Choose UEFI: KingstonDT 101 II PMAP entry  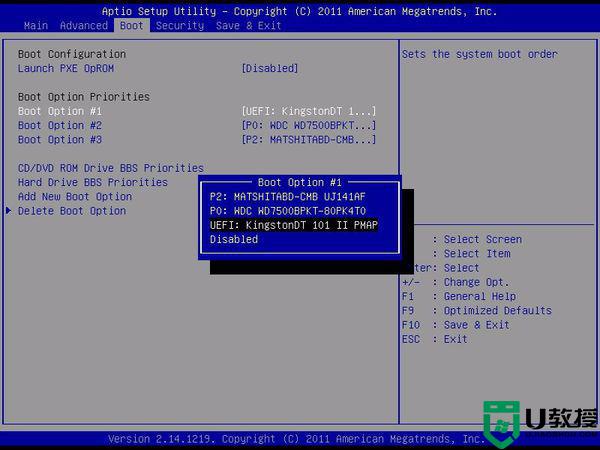click(x=293, y=225)
